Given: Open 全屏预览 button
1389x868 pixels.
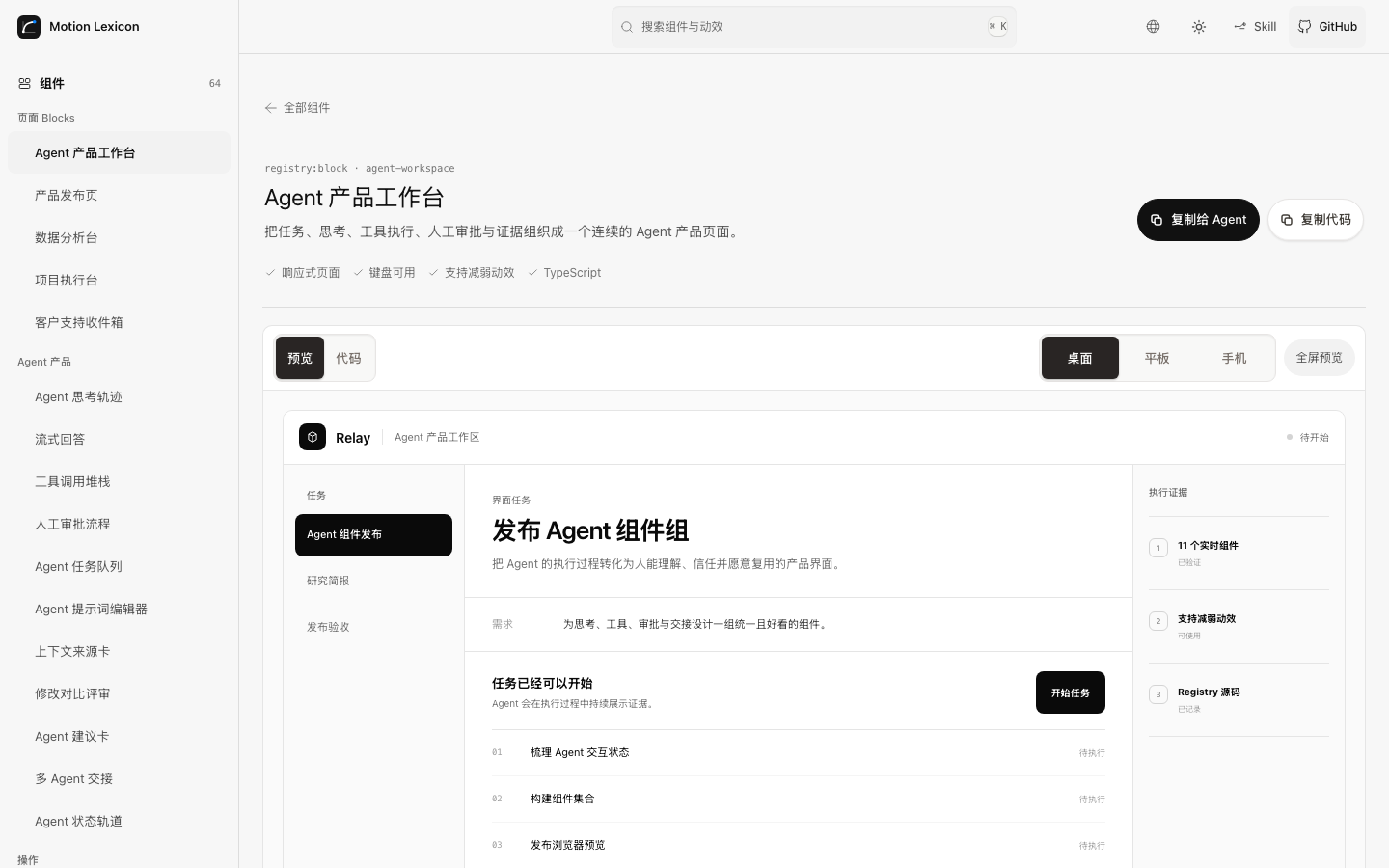Looking at the screenshot, I should coord(1320,358).
